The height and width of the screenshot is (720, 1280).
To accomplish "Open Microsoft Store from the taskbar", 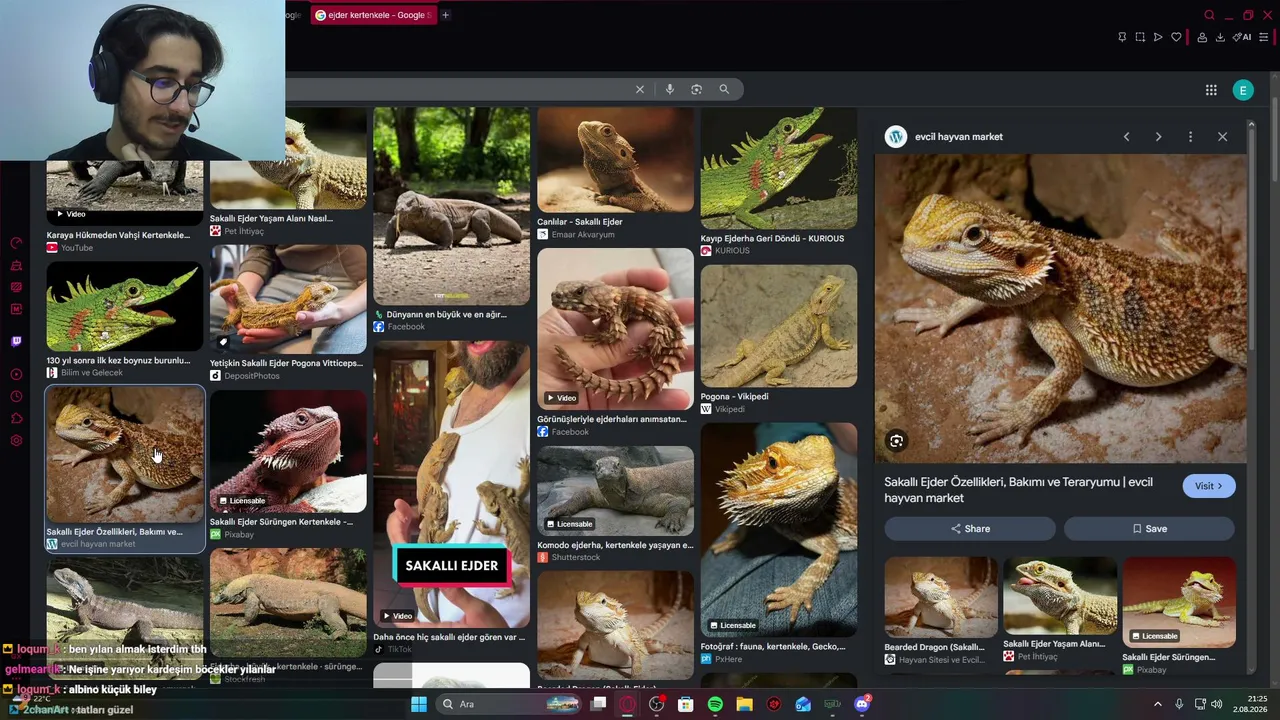I will 685,704.
